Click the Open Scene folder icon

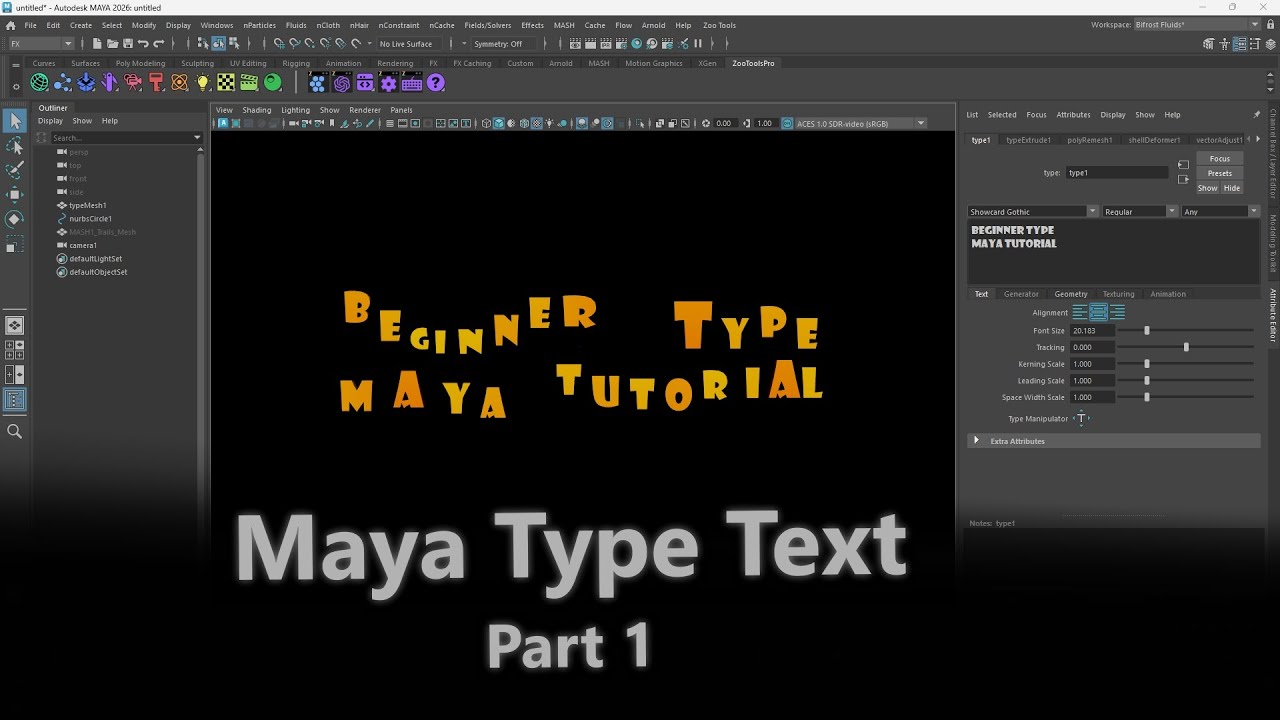[112, 43]
